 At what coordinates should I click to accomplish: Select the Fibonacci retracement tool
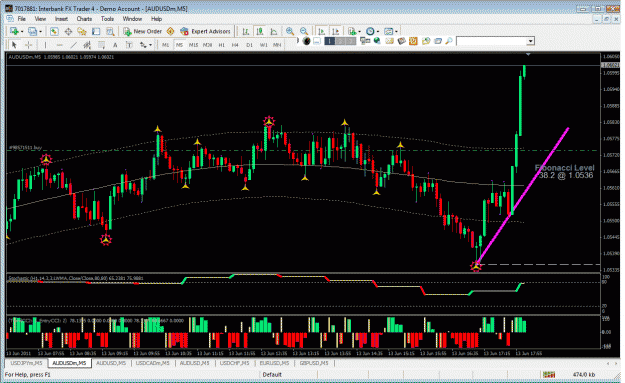(x=101, y=45)
